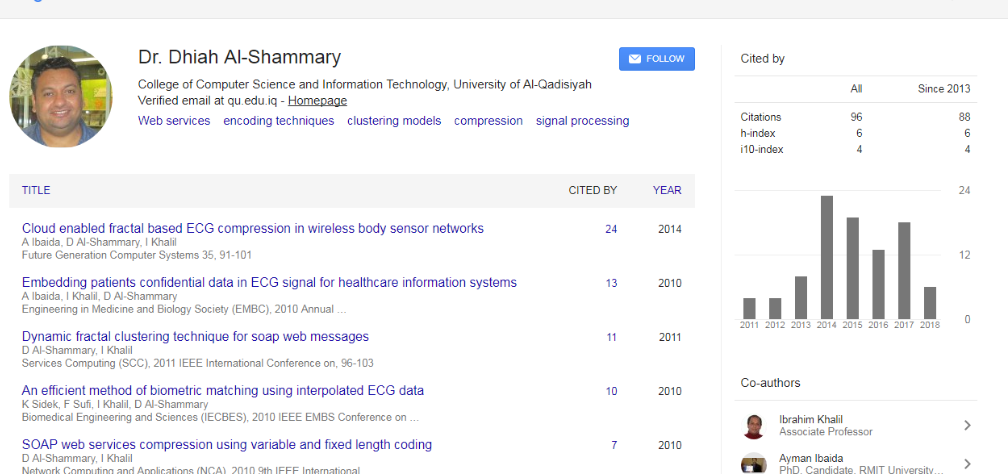Expand Ibrahim Khalil co-author chevron arrow
This screenshot has width=1008, height=474.
(967, 426)
